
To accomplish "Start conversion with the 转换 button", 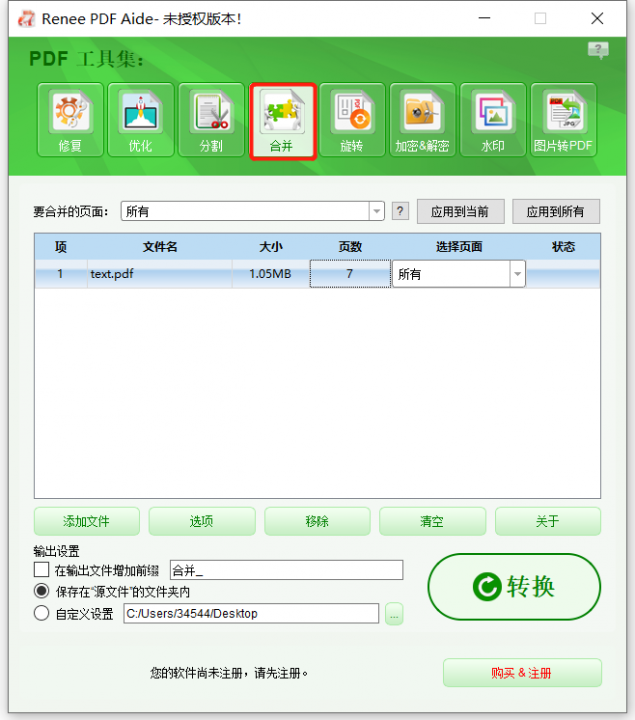I will pos(514,587).
